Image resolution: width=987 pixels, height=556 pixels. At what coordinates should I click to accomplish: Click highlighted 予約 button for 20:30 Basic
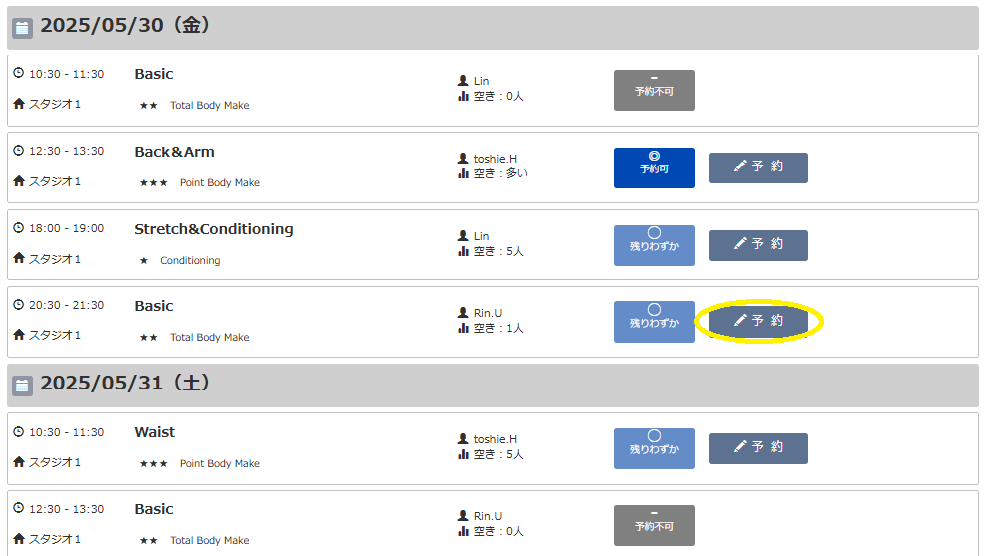[x=758, y=322]
